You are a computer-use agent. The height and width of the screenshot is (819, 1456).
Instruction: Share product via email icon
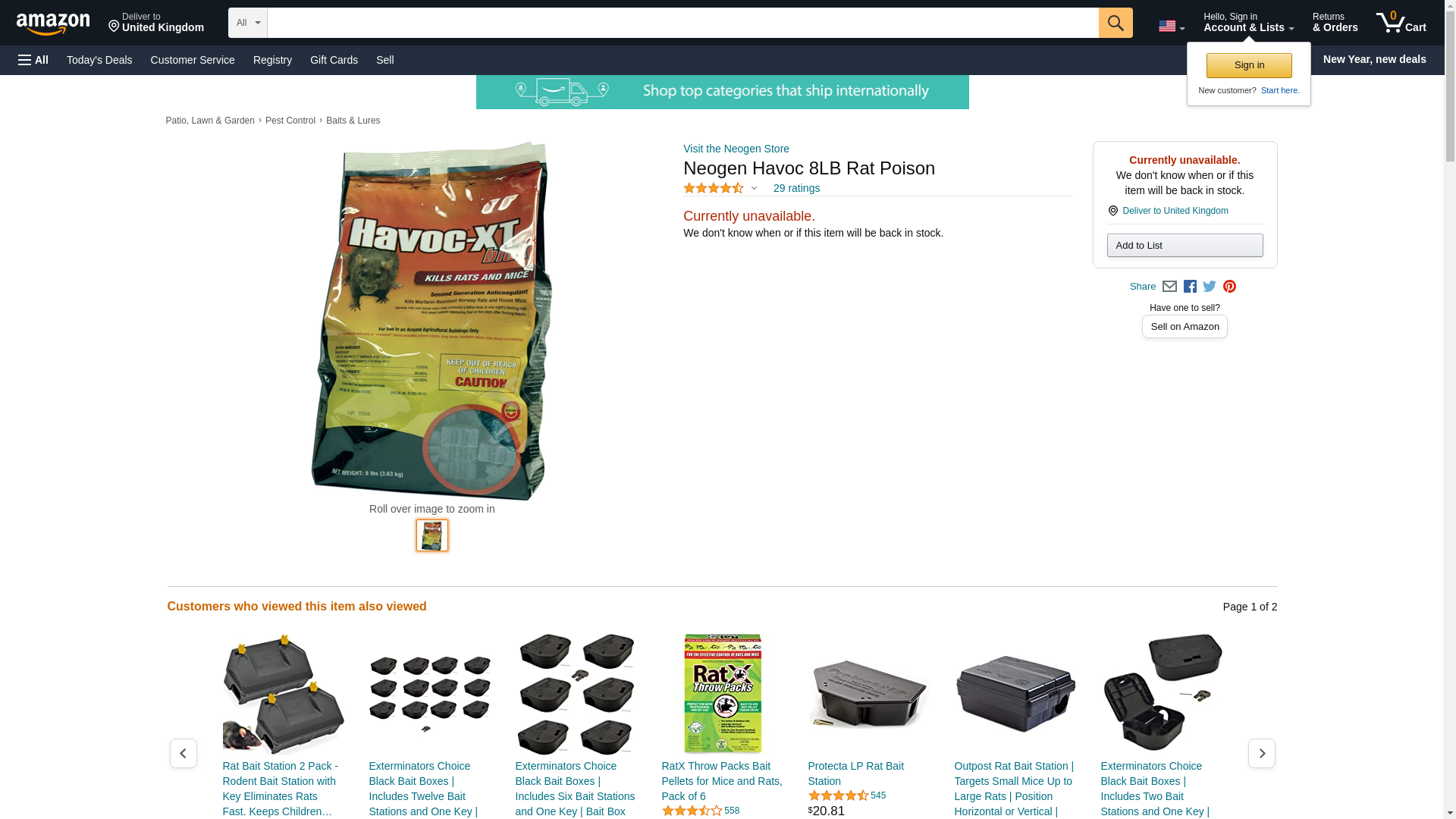pyautogui.click(x=1169, y=287)
